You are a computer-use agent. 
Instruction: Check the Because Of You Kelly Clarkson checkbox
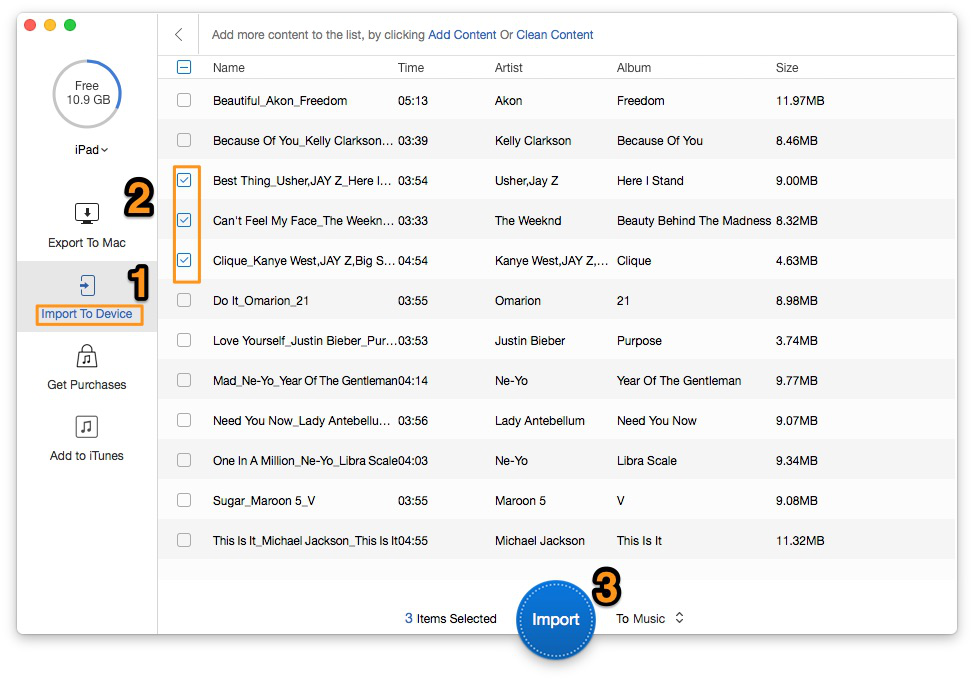pos(184,140)
